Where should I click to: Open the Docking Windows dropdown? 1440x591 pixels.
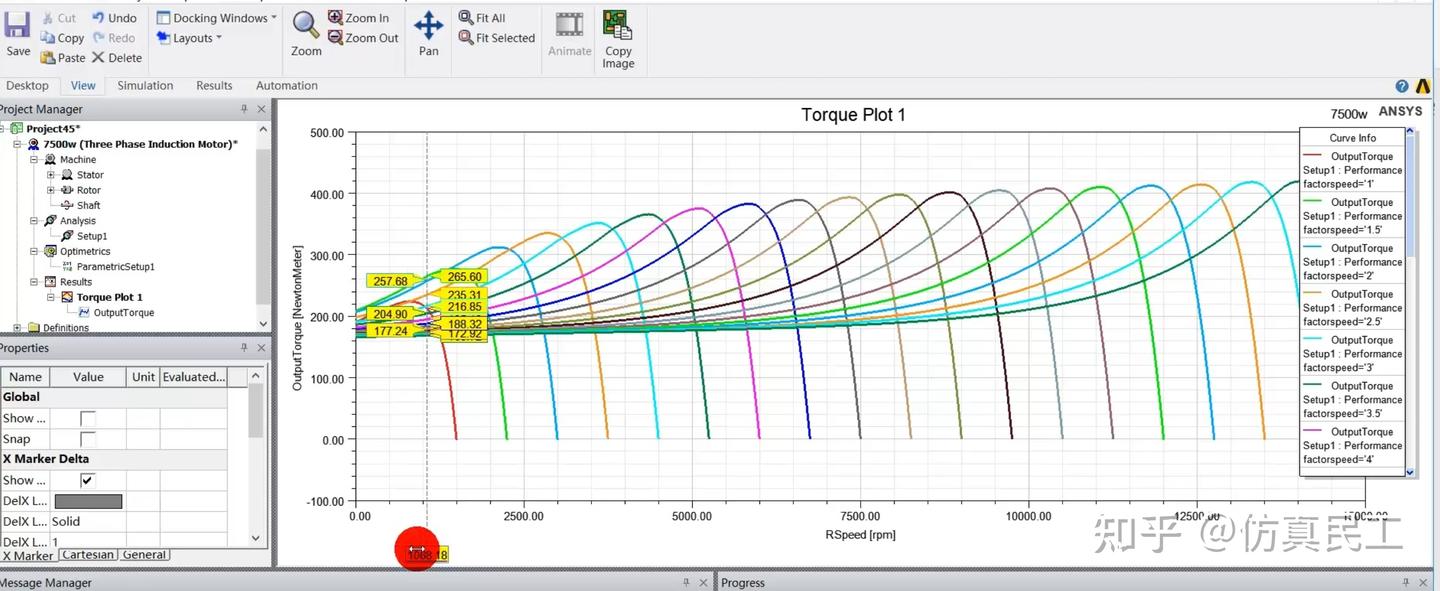tap(216, 17)
